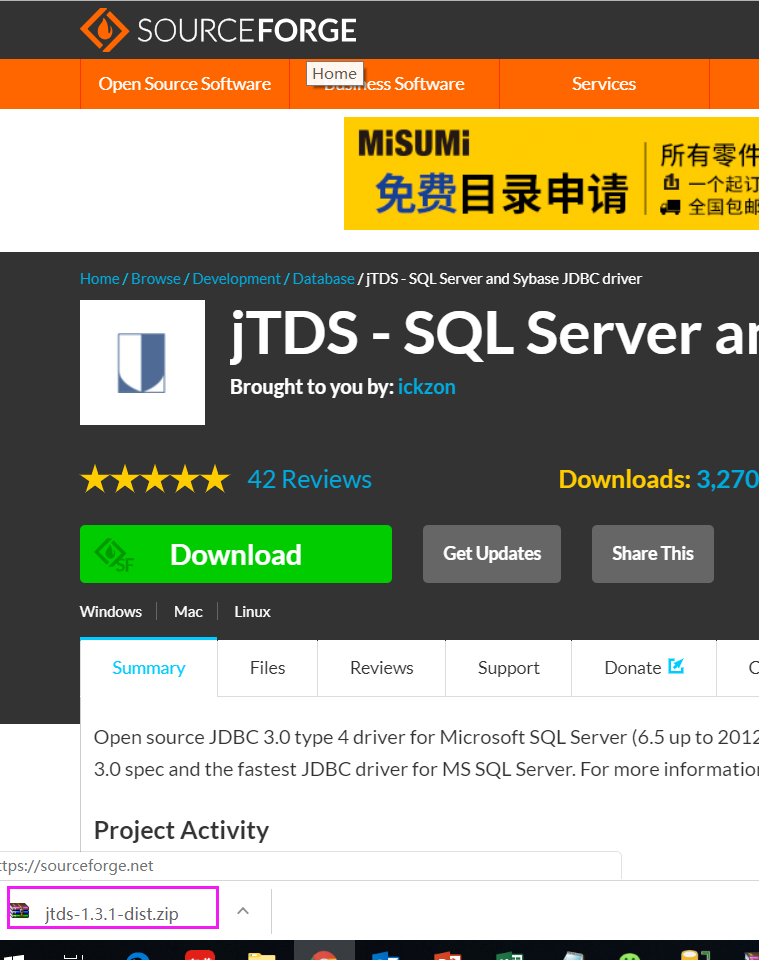Switch to the Support tab
The image size is (759, 960).
coord(509,668)
